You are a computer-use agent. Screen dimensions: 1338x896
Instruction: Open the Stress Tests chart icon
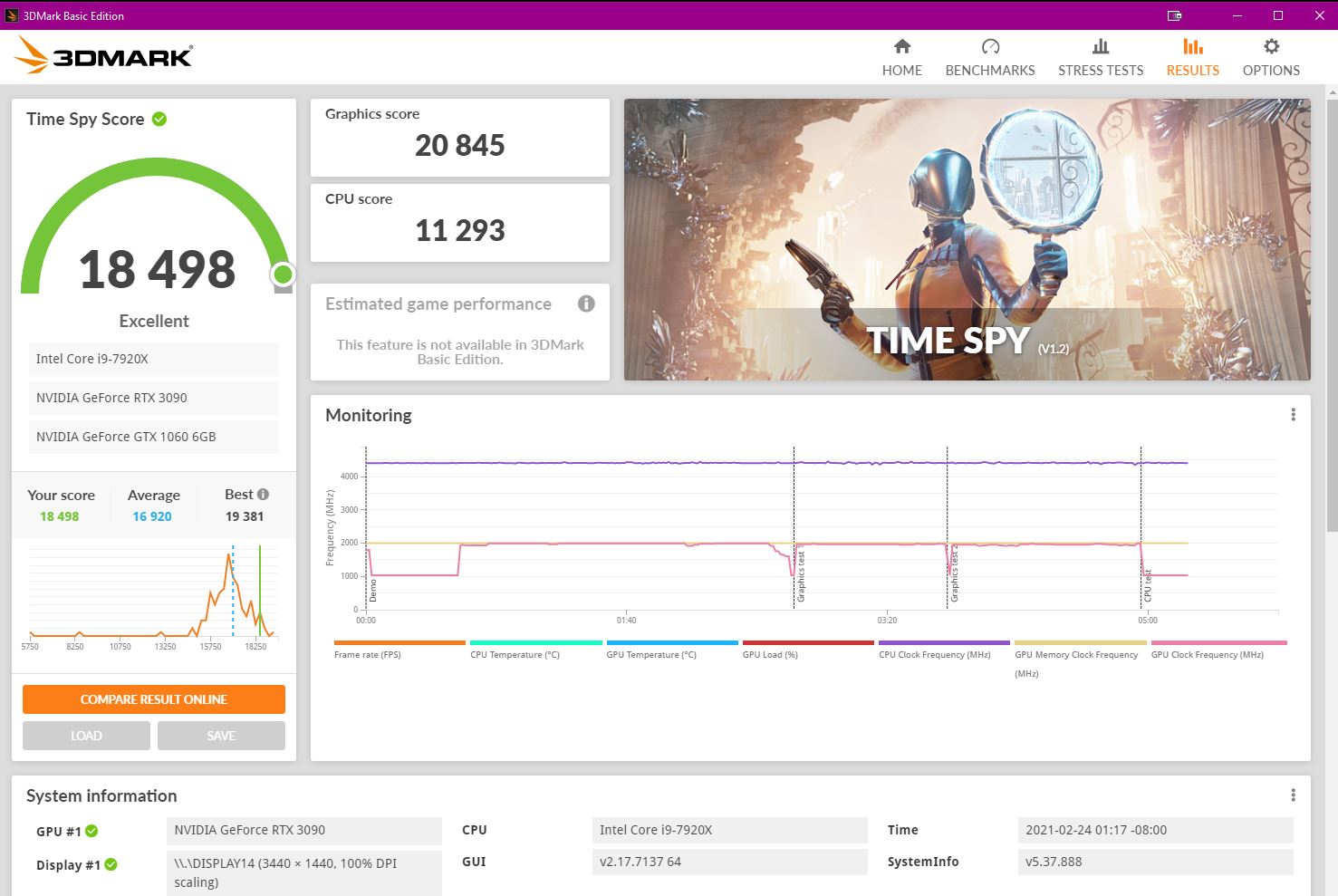[x=1100, y=47]
